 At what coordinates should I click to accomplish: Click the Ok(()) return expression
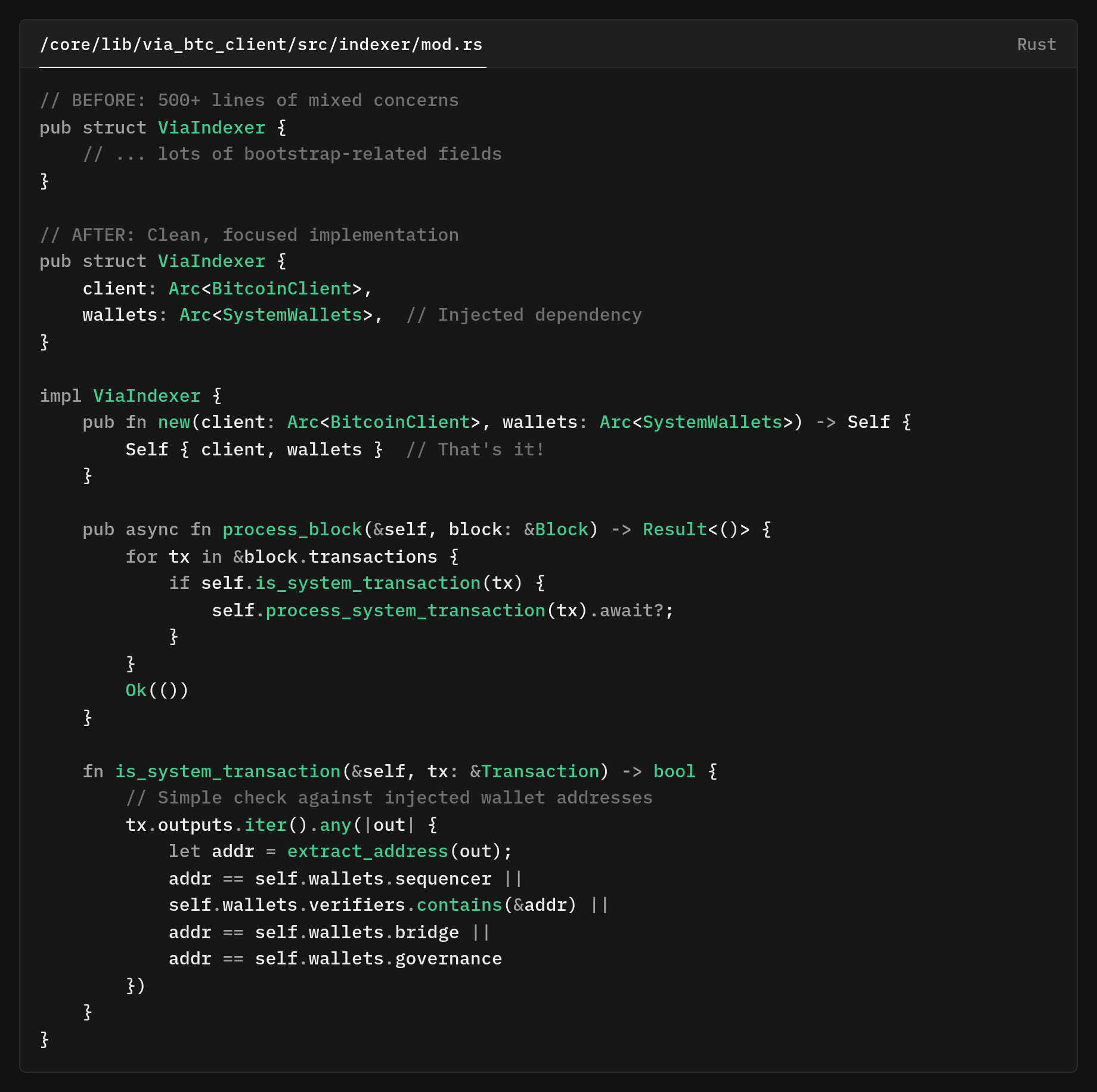[157, 690]
